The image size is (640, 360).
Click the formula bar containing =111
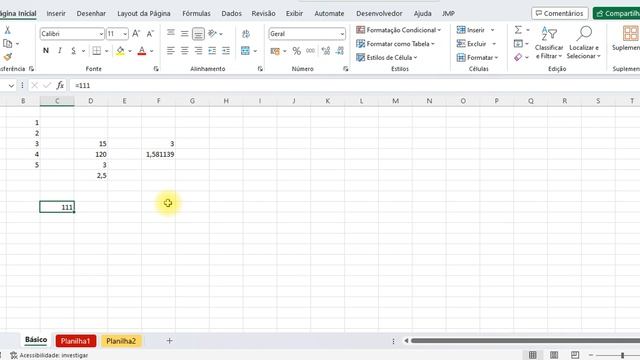click(354, 85)
